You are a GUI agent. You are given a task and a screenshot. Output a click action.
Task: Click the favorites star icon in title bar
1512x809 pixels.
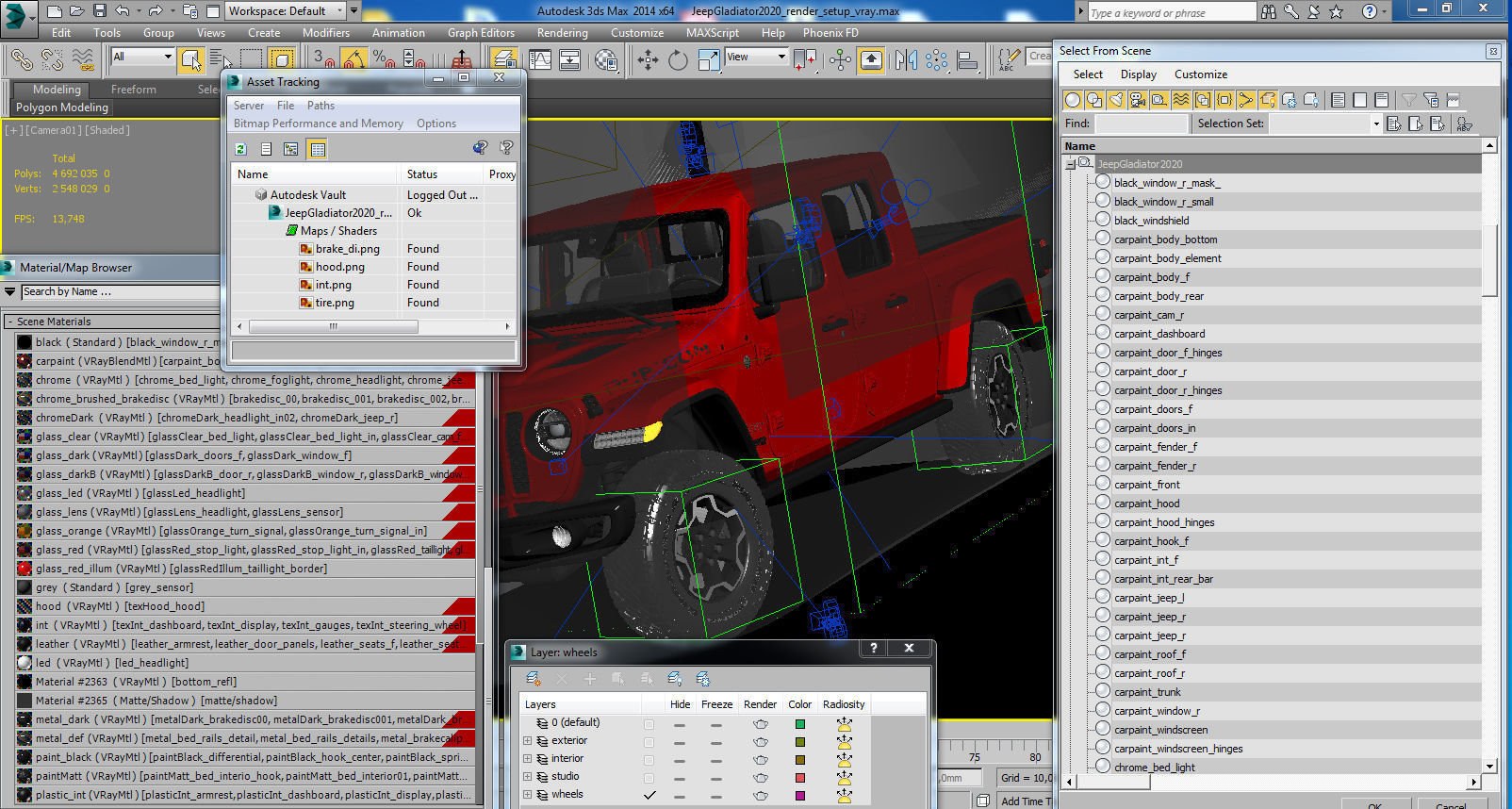point(1336,11)
